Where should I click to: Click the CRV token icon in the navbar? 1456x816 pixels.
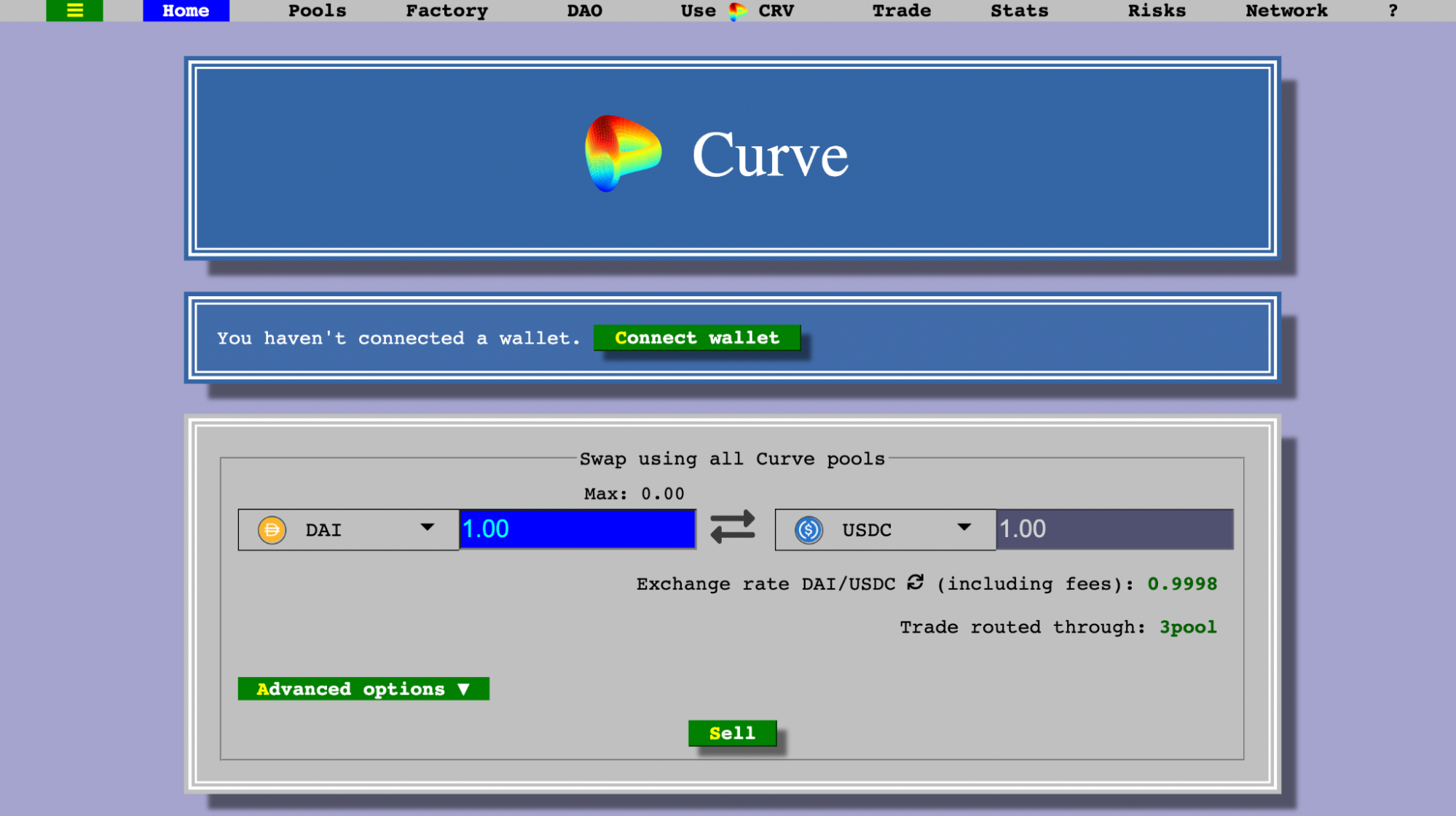click(737, 11)
